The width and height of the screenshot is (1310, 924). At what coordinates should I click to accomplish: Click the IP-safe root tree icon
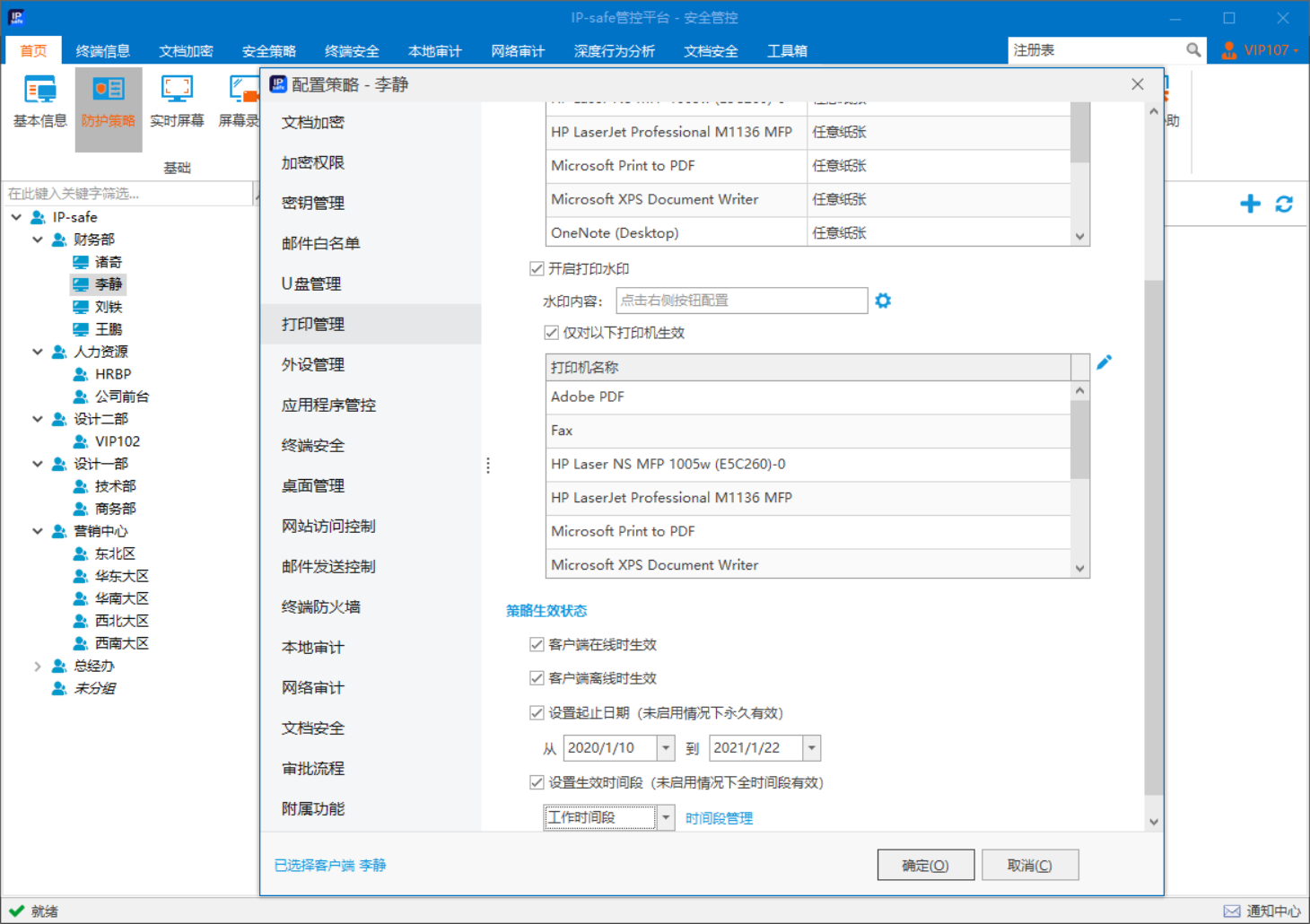[x=38, y=217]
